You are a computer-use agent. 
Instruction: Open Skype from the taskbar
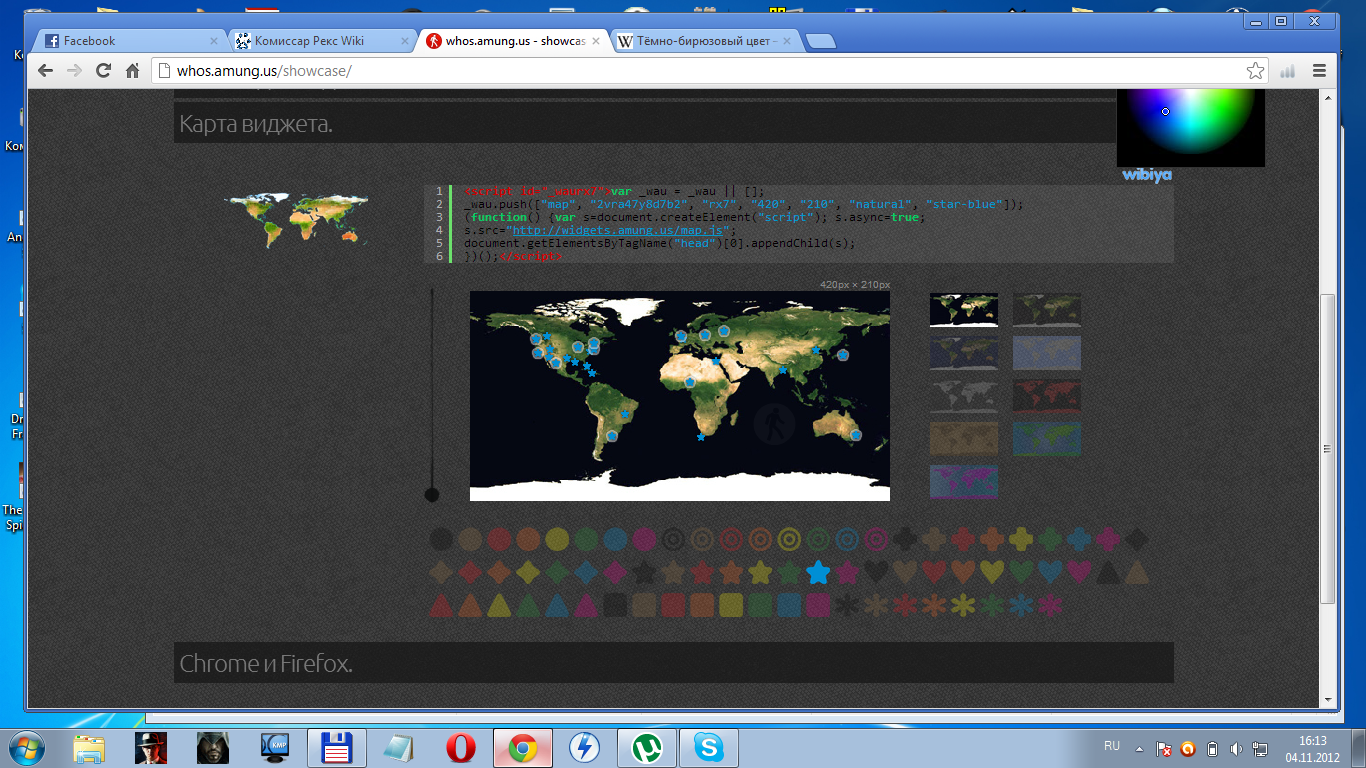coord(709,748)
